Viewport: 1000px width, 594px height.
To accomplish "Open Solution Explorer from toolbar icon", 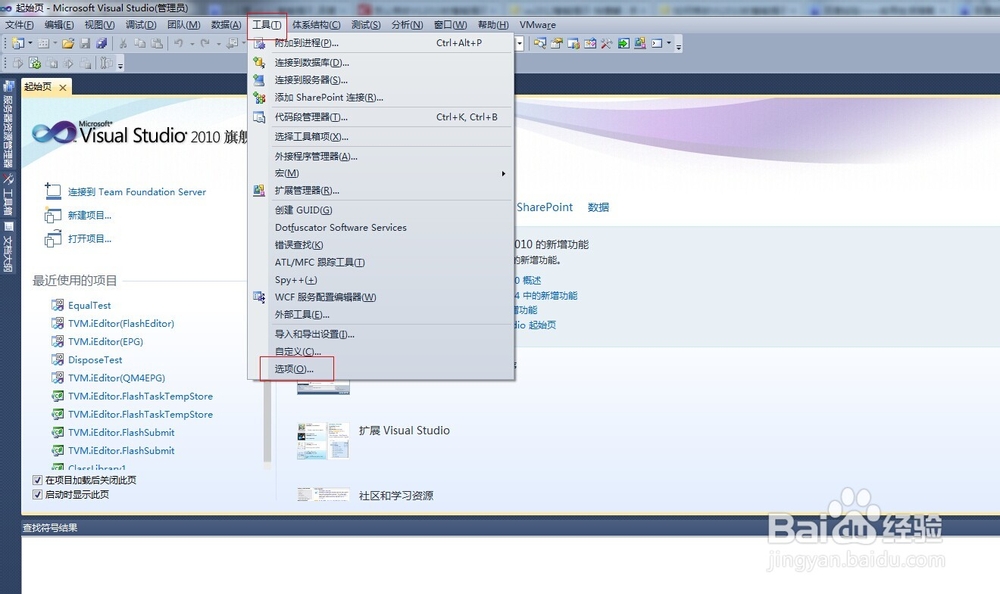I will [x=540, y=43].
